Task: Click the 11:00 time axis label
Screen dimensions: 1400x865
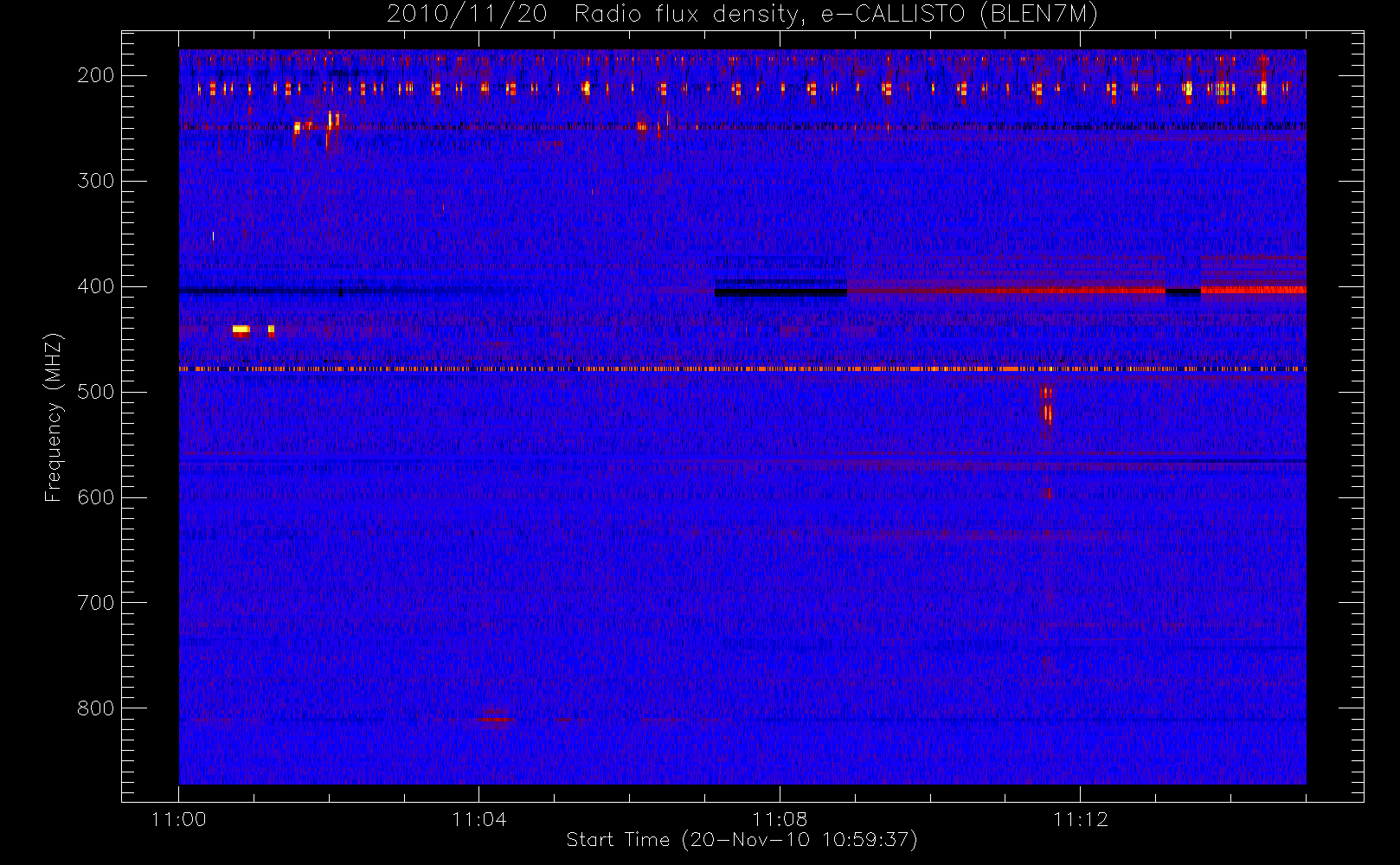Action: 179,819
